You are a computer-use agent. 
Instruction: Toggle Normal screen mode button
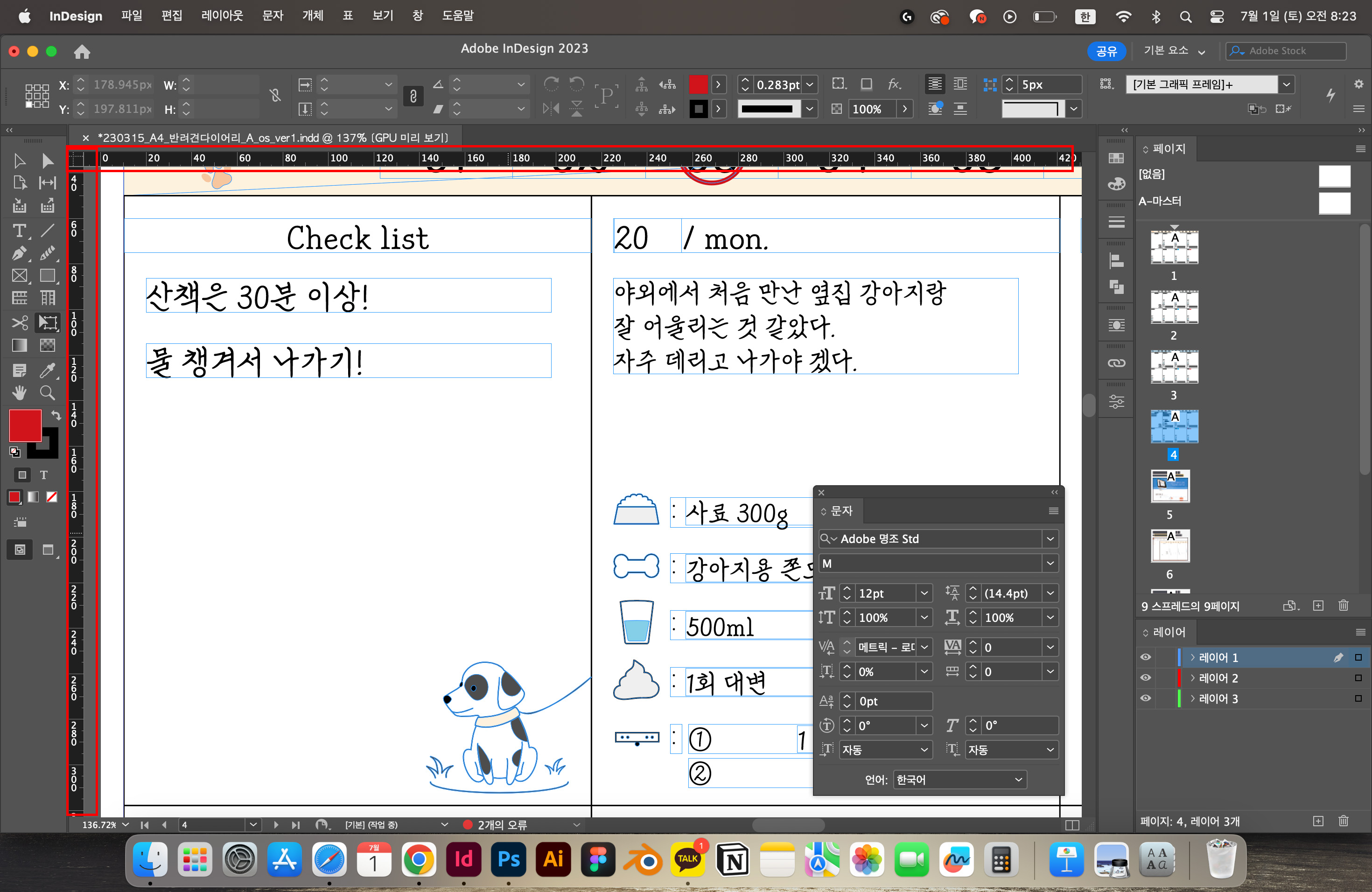coord(20,550)
